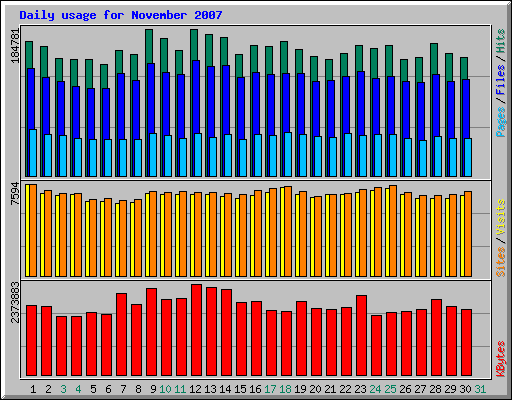Click the green day label '25'
This screenshot has width=512, height=400.
click(390, 389)
